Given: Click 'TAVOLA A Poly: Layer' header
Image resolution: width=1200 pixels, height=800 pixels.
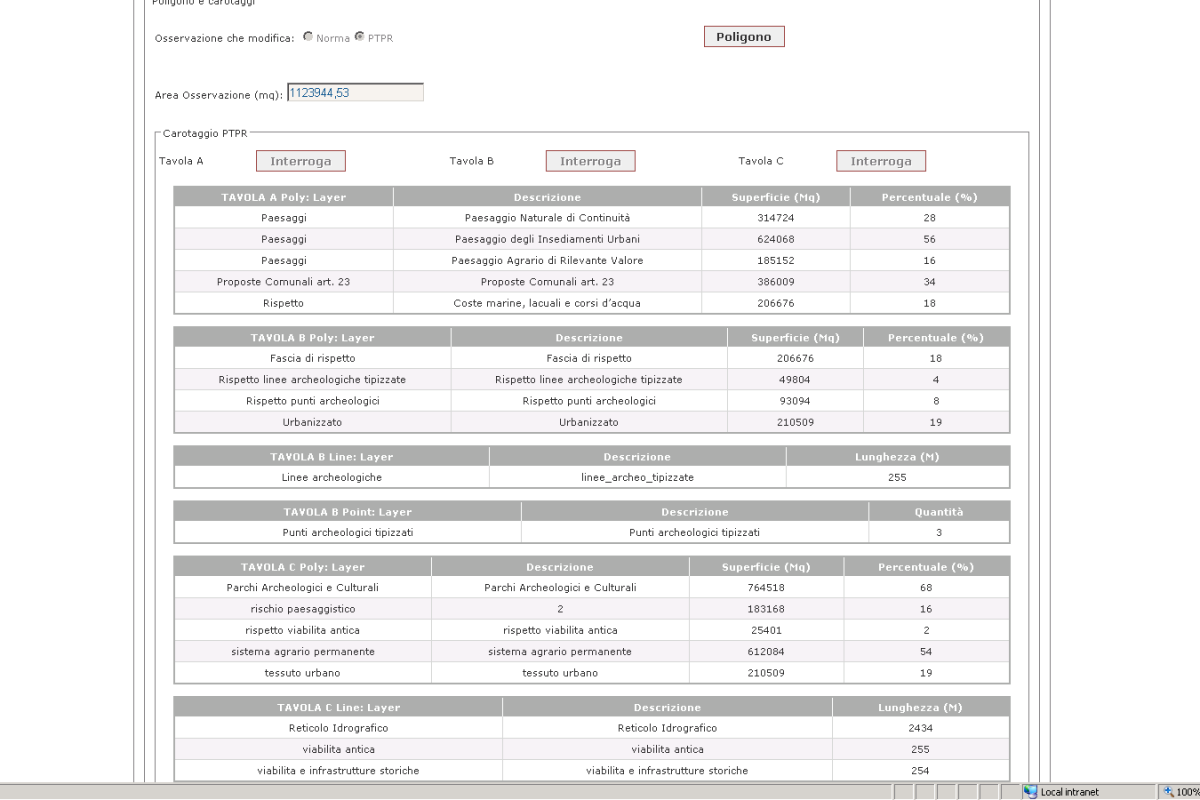Looking at the screenshot, I should pyautogui.click(x=284, y=197).
